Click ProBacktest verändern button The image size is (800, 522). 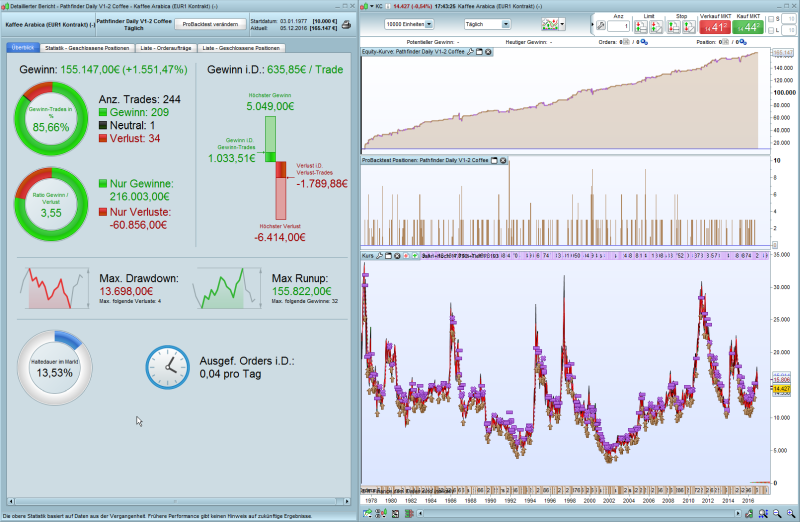point(210,24)
